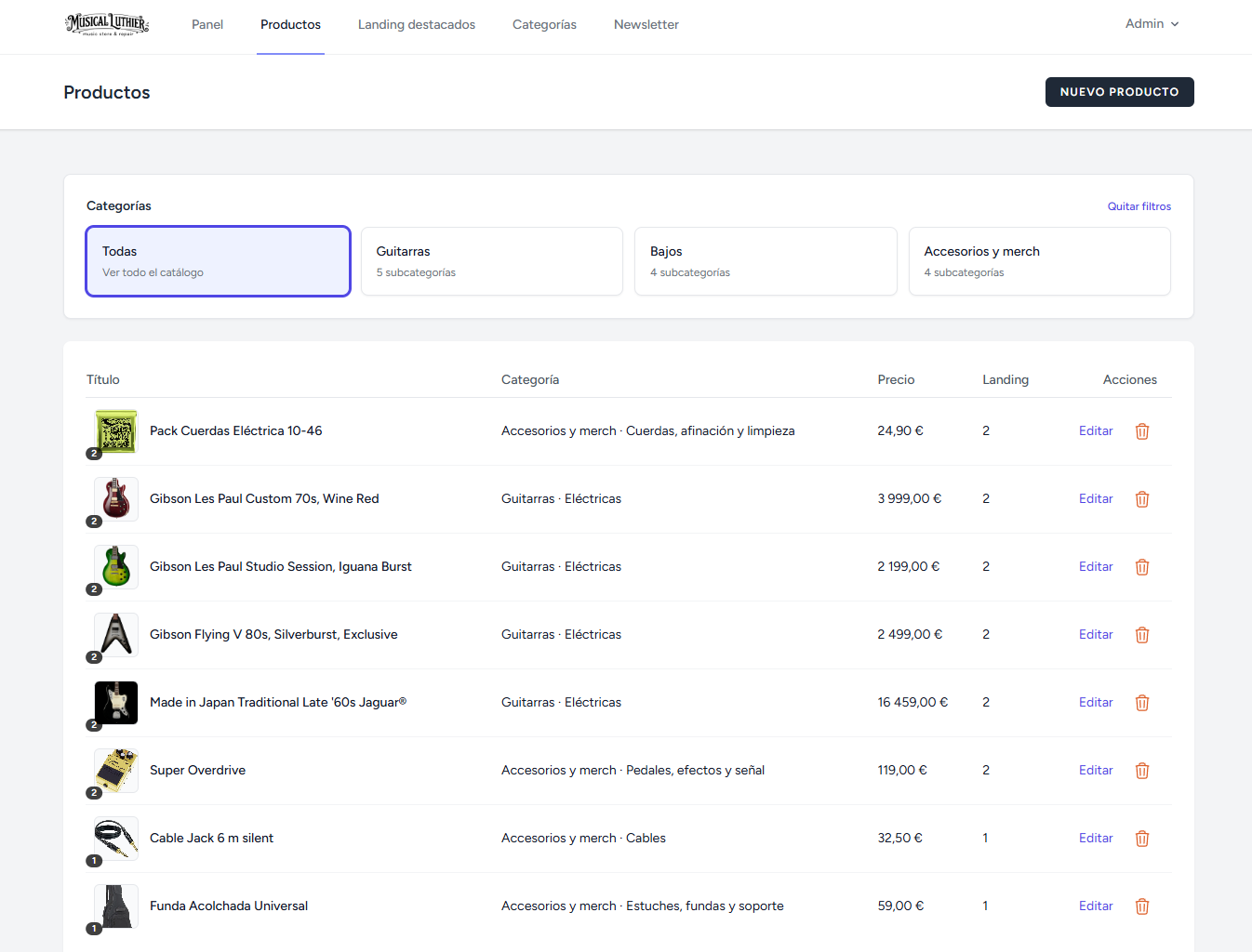Open the Newsletter tab

(646, 25)
